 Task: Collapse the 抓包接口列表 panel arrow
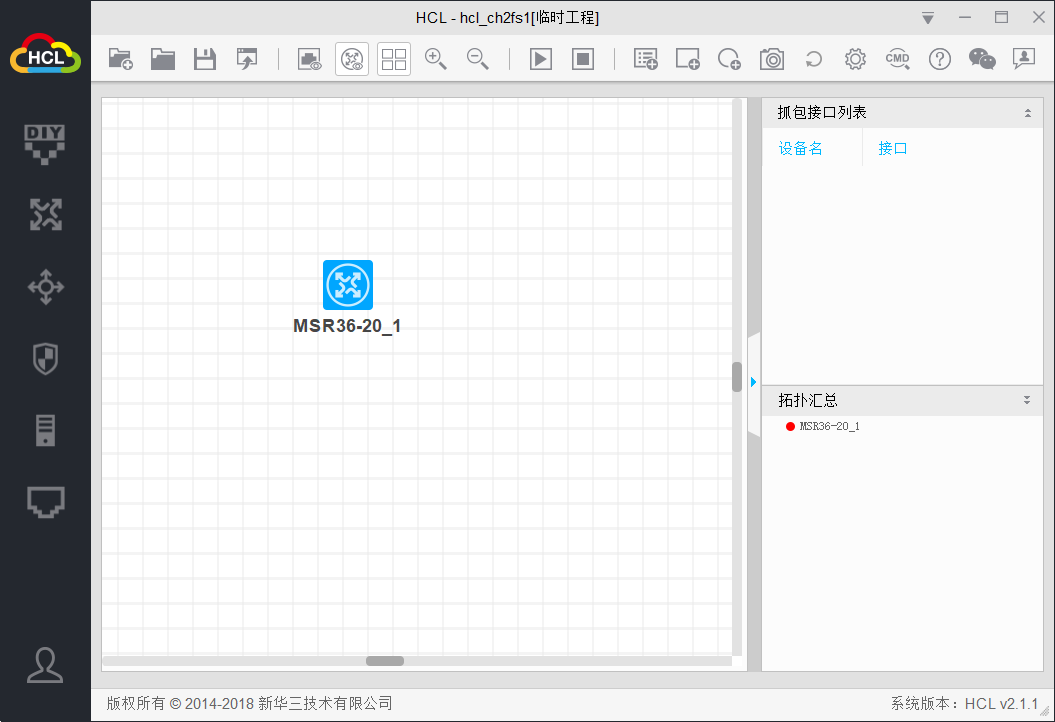tap(1027, 113)
